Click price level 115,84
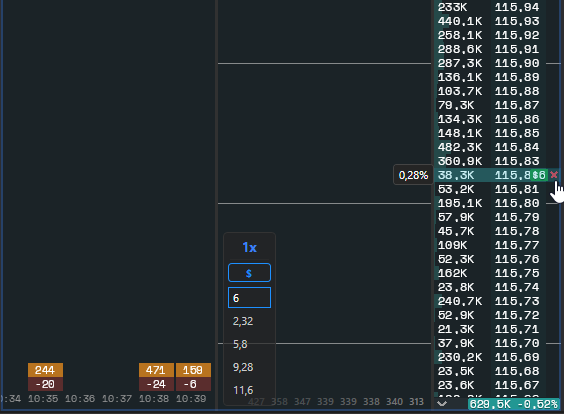This screenshot has width=564, height=414. click(x=517, y=147)
